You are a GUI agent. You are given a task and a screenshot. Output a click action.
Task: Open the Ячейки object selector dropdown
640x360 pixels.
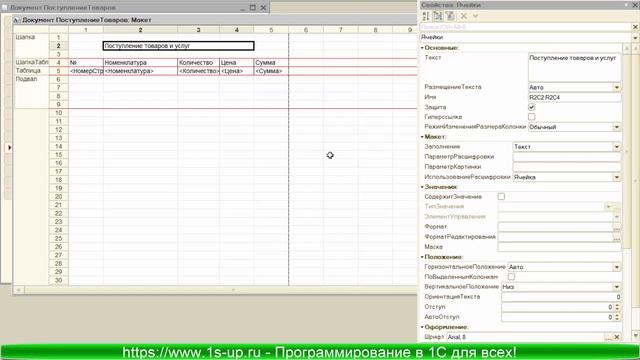635,38
